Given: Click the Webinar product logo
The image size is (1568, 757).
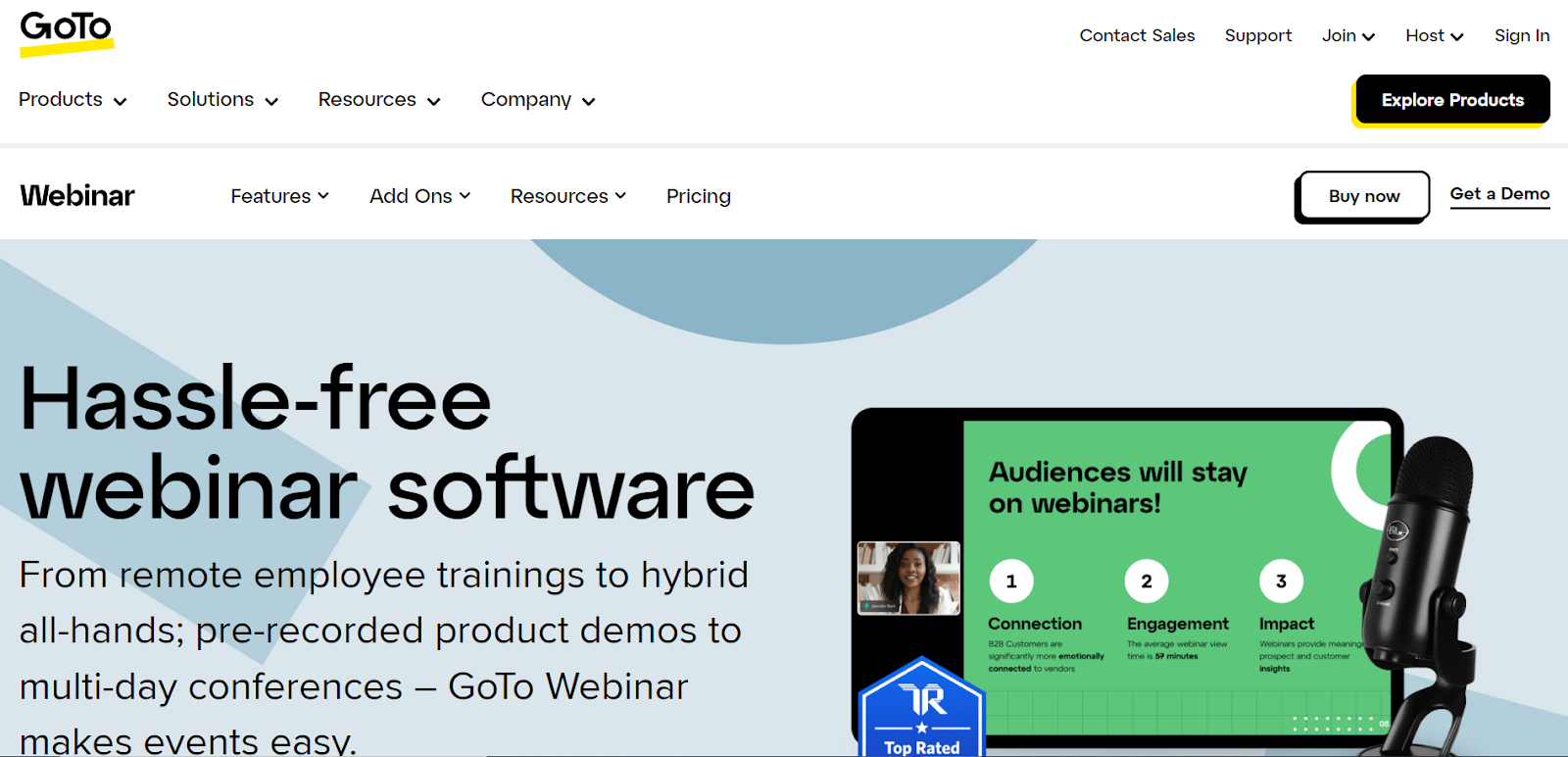Looking at the screenshot, I should (x=77, y=196).
